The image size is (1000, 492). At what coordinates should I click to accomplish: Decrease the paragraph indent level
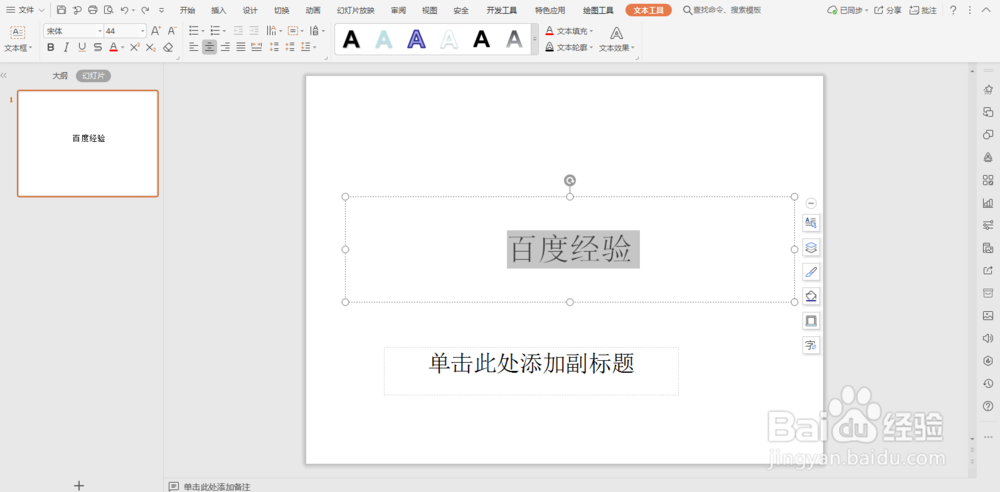(x=239, y=31)
